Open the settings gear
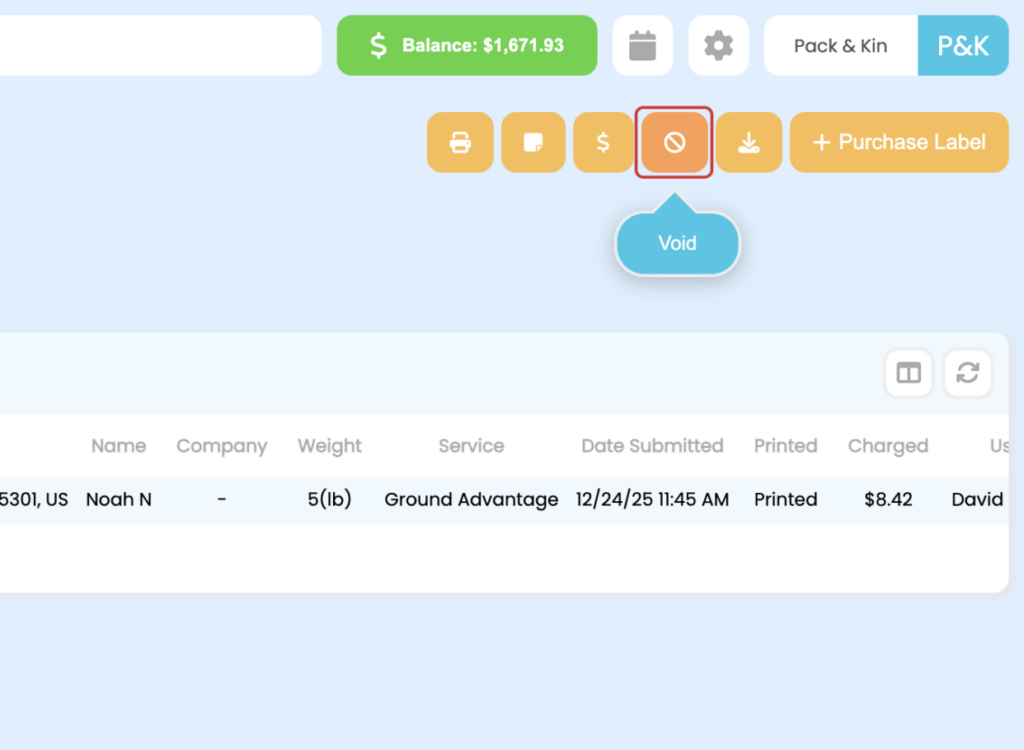This screenshot has width=1024, height=750. point(718,45)
